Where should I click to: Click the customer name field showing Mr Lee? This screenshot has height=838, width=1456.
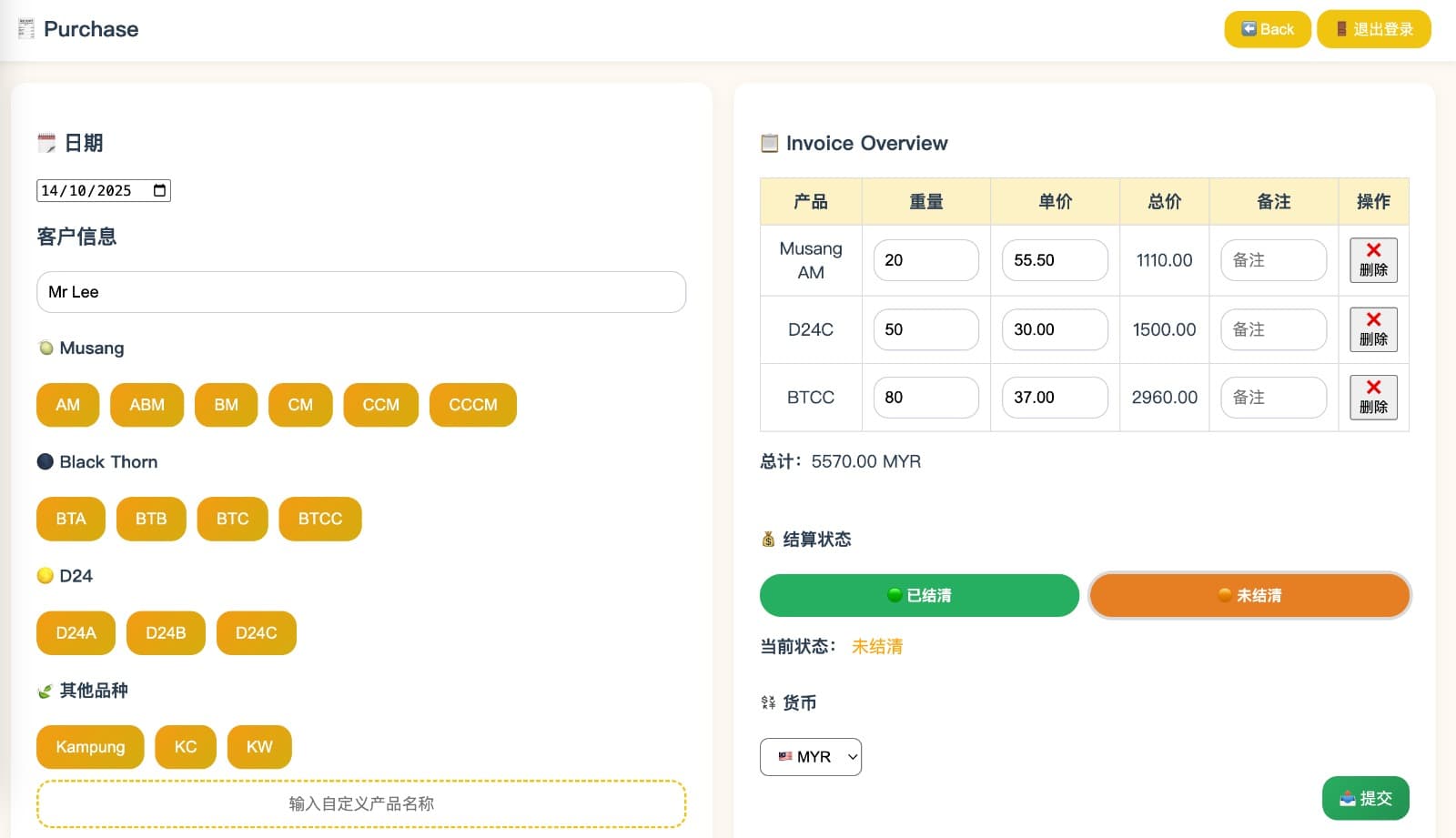[x=360, y=292]
